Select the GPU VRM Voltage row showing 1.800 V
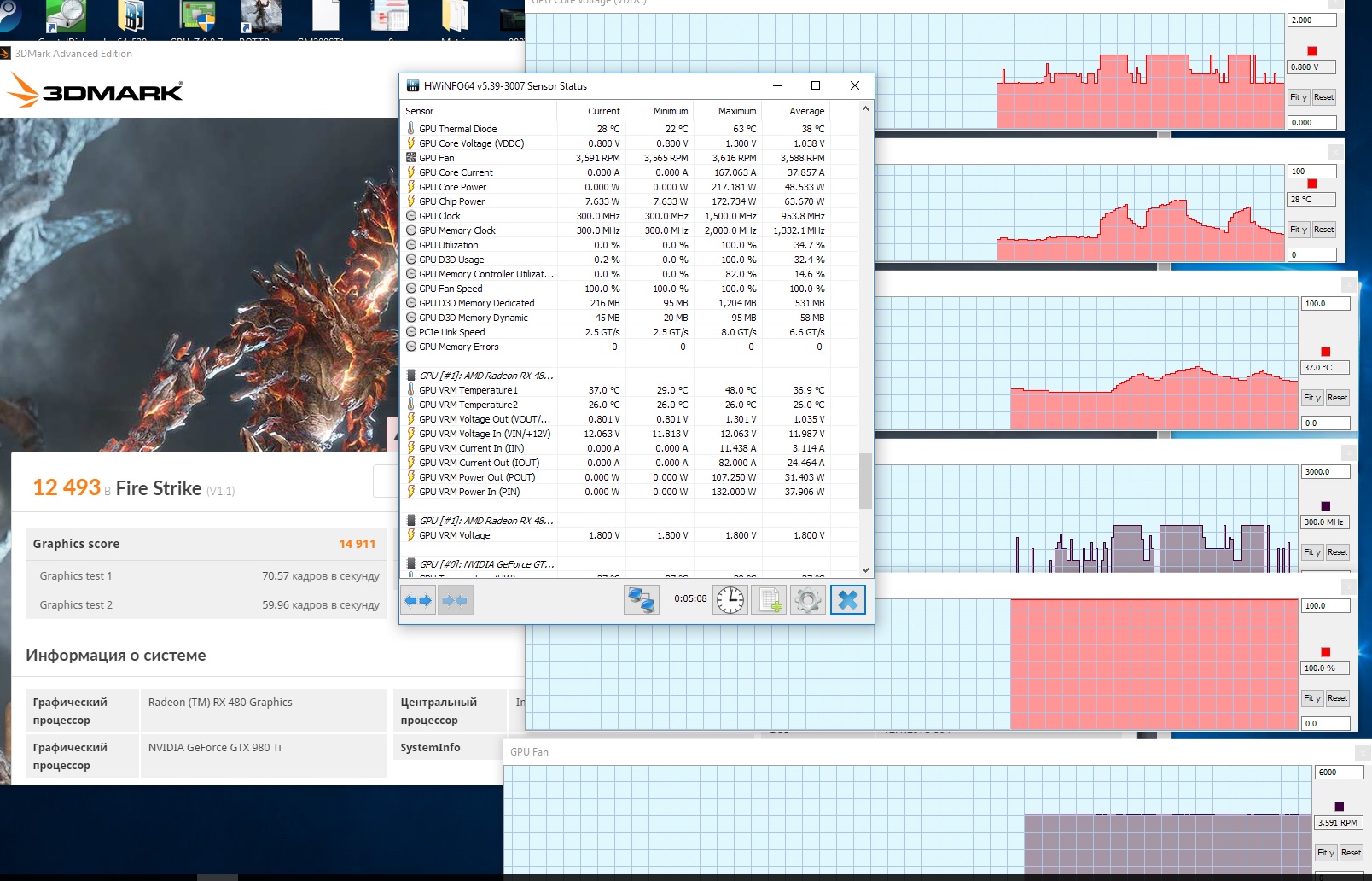This screenshot has height=881, width=1372. point(629,535)
